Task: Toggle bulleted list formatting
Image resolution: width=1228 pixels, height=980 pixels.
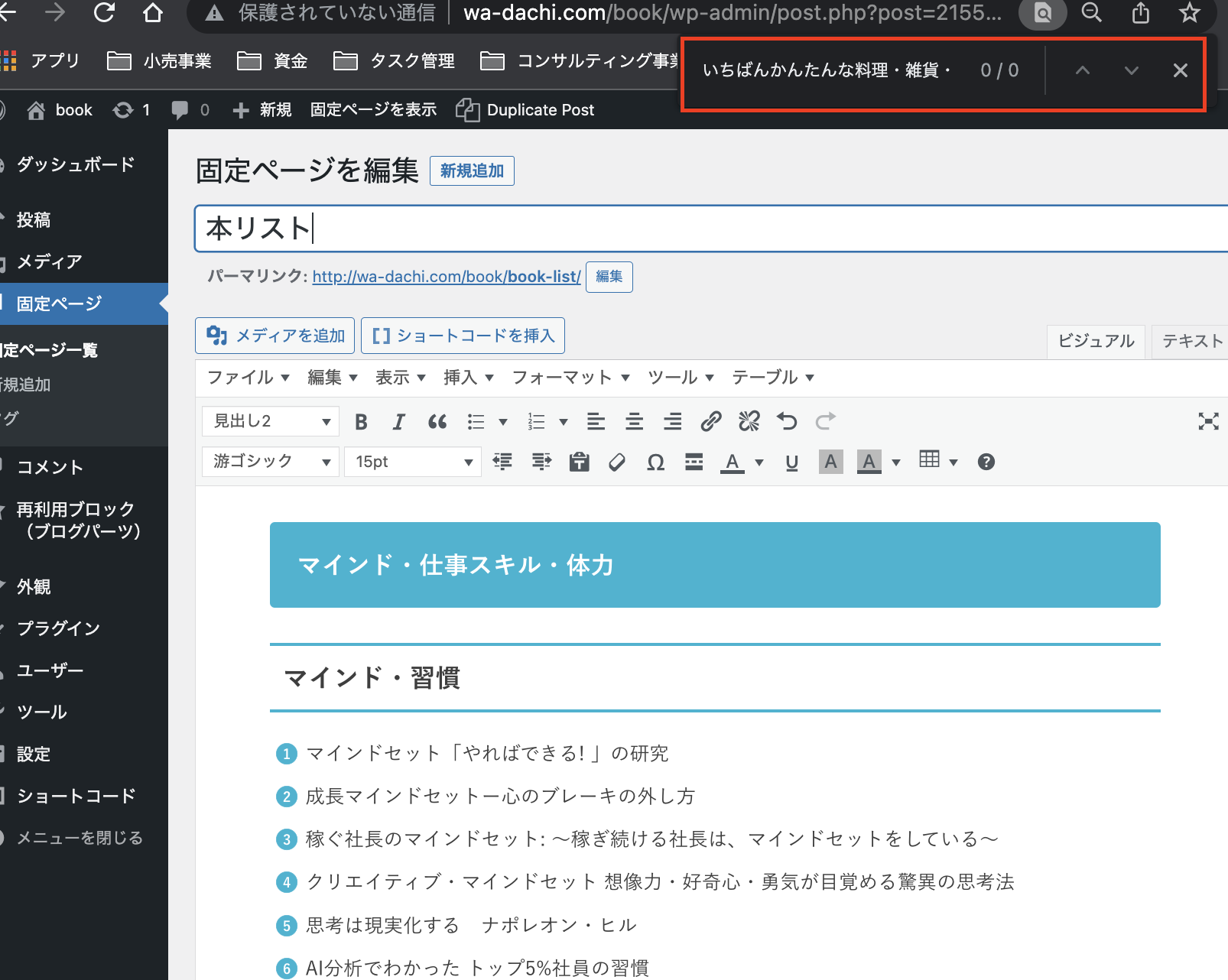Action: coord(476,422)
